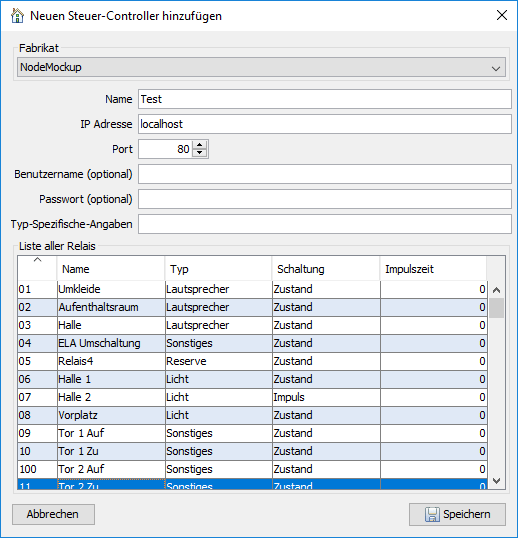Click the Lautsprecher type cell of Aufenthaltsraum
The image size is (518, 538).
pos(219,307)
